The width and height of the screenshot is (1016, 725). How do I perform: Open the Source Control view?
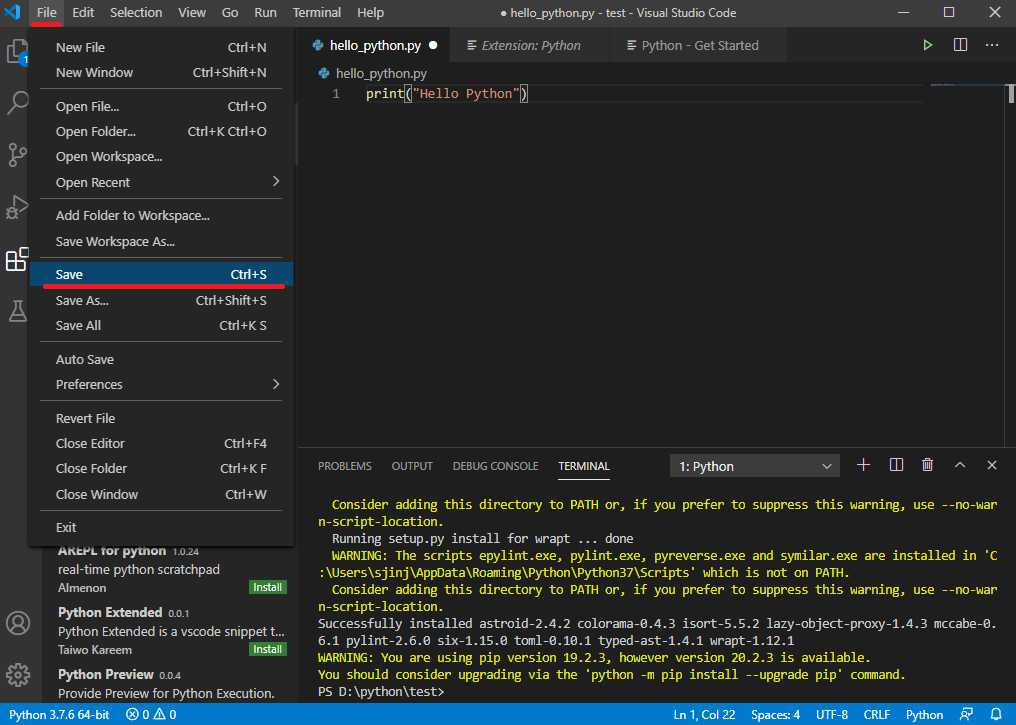(x=17, y=155)
